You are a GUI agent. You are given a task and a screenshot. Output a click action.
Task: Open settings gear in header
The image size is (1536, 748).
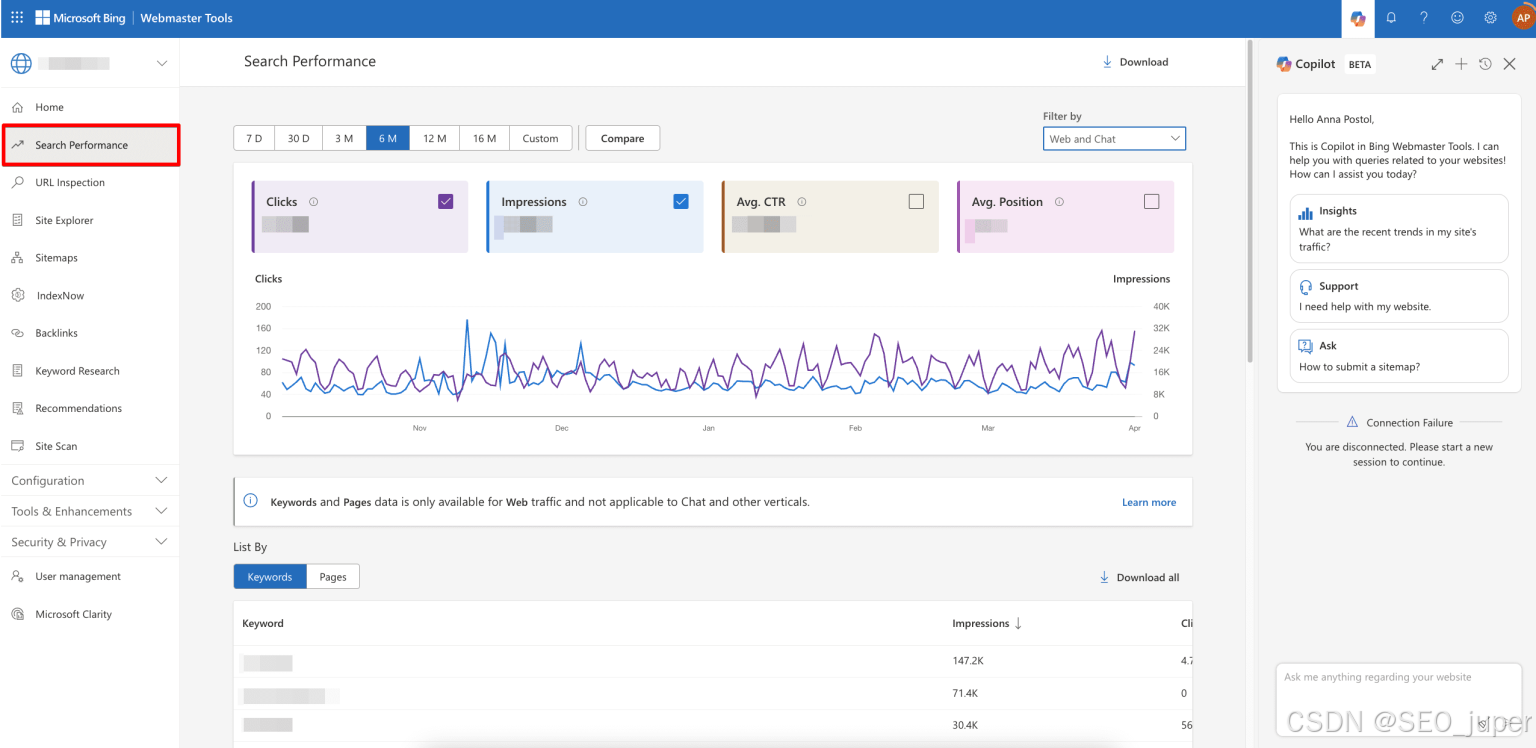[x=1490, y=18]
